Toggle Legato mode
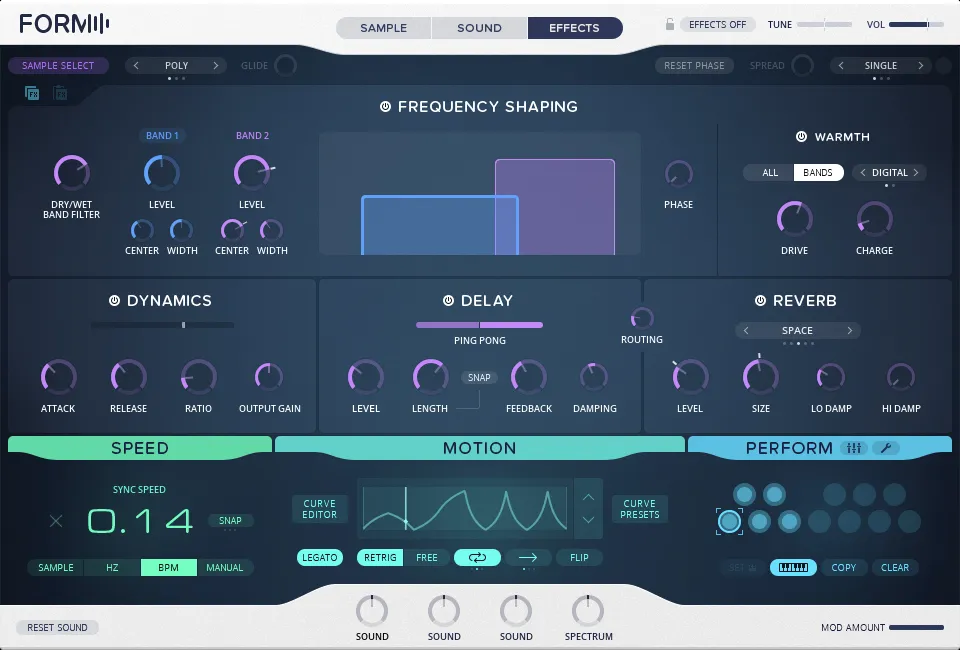The image size is (960, 650). pos(320,558)
